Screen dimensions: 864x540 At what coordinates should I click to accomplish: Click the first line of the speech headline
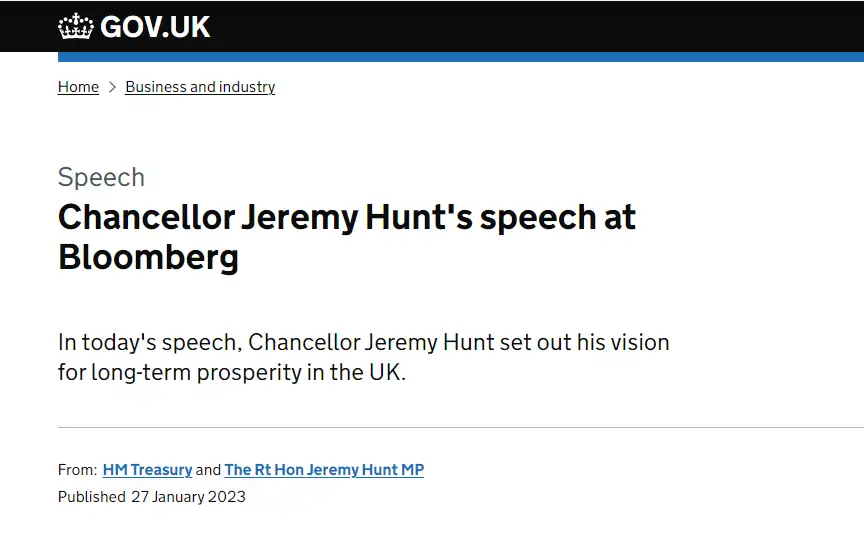tap(347, 218)
